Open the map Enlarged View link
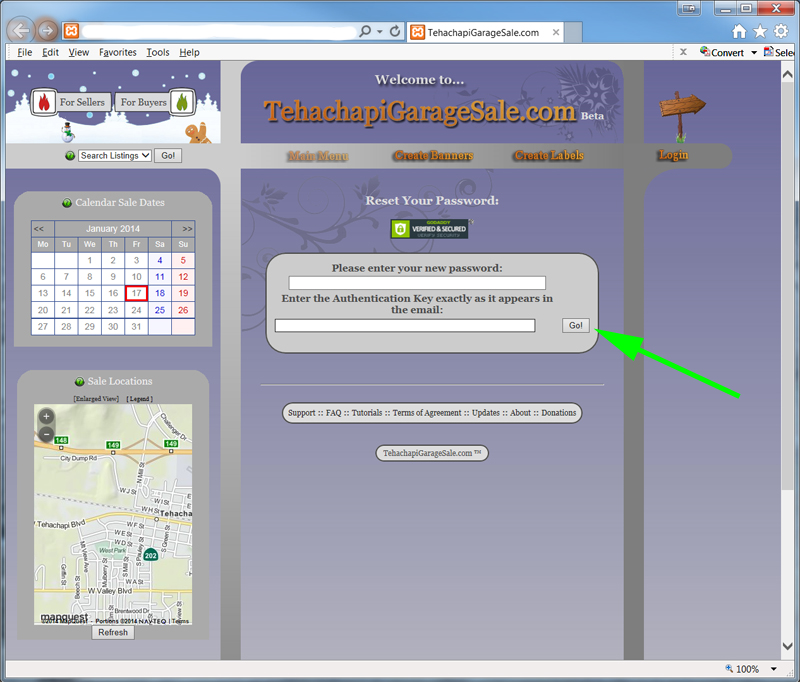 click(96, 398)
